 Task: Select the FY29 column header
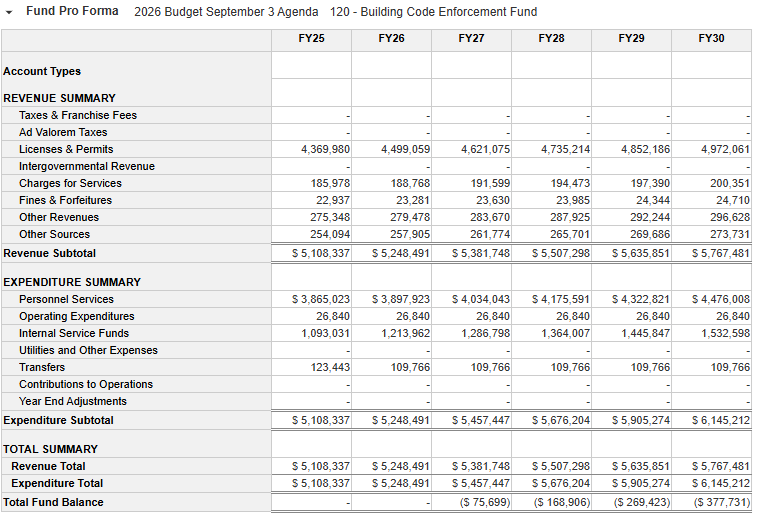(631, 39)
